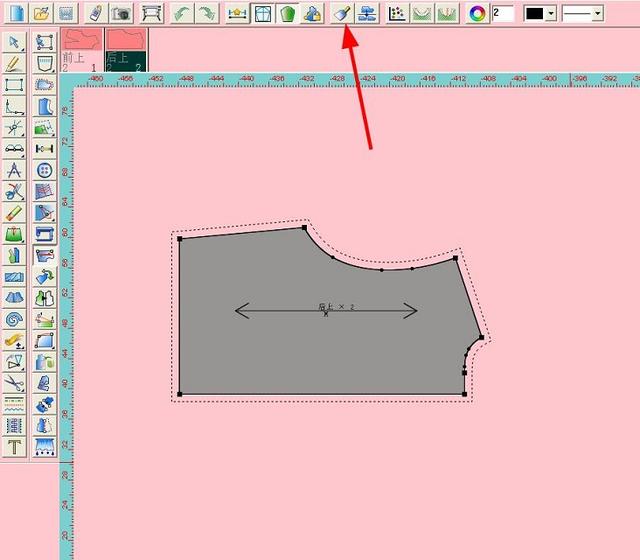Select the blue grid fabric tool

click(x=44, y=191)
